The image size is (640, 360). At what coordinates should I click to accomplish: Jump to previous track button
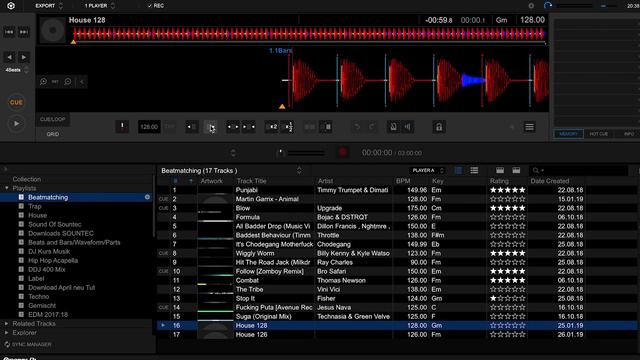tap(9, 32)
